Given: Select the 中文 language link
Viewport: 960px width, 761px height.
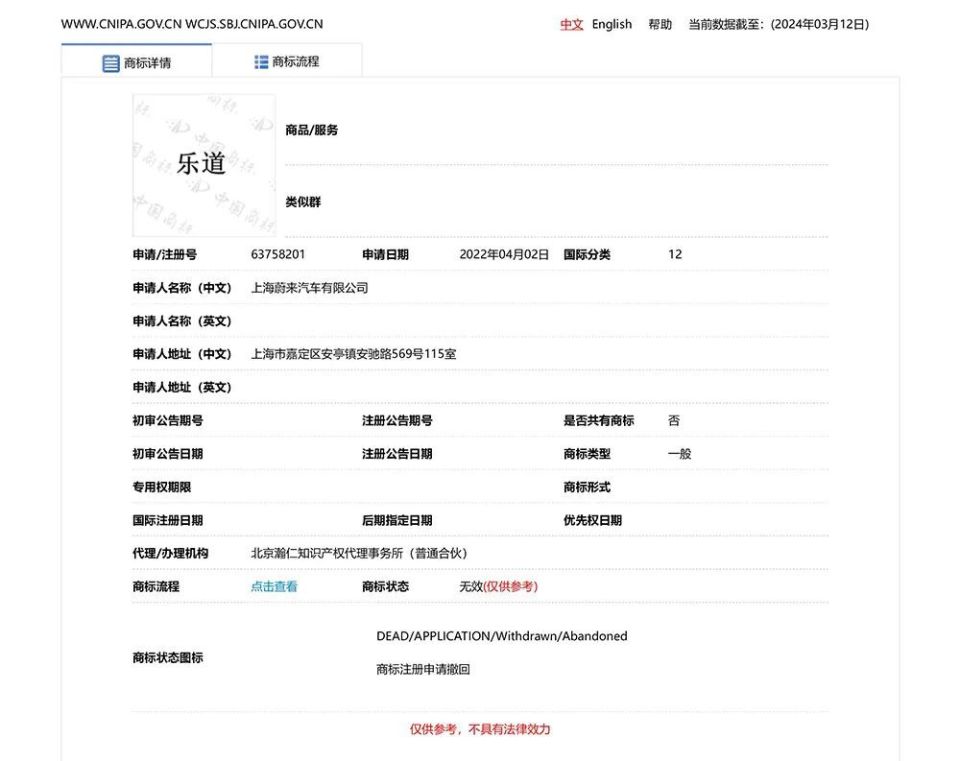Looking at the screenshot, I should [x=571, y=24].
